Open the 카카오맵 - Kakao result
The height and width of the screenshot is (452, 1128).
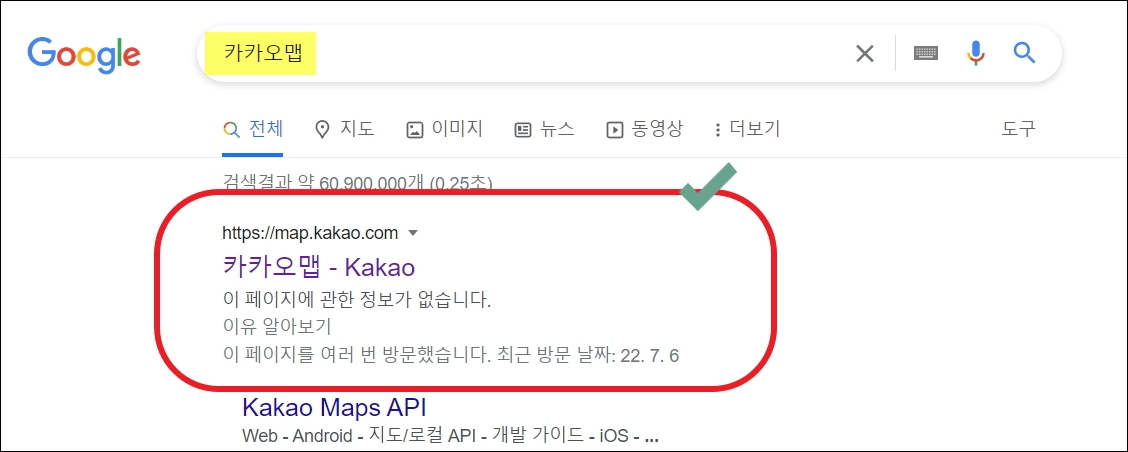coord(319,267)
